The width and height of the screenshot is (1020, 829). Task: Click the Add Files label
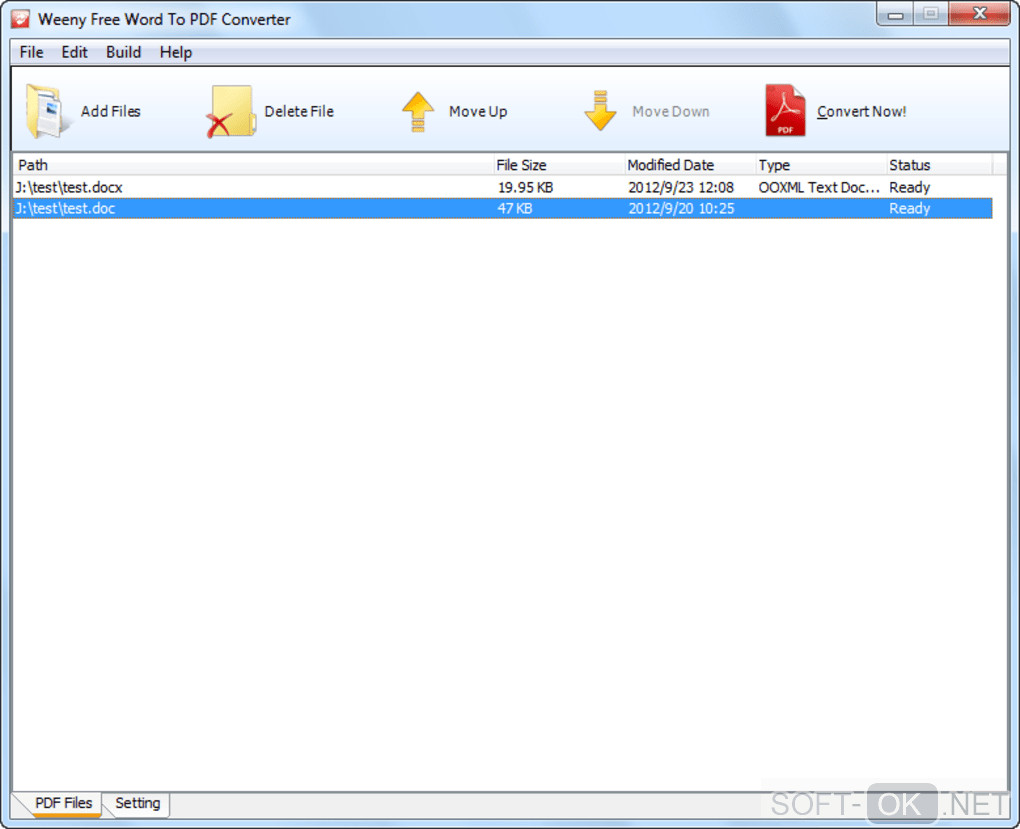(x=111, y=111)
